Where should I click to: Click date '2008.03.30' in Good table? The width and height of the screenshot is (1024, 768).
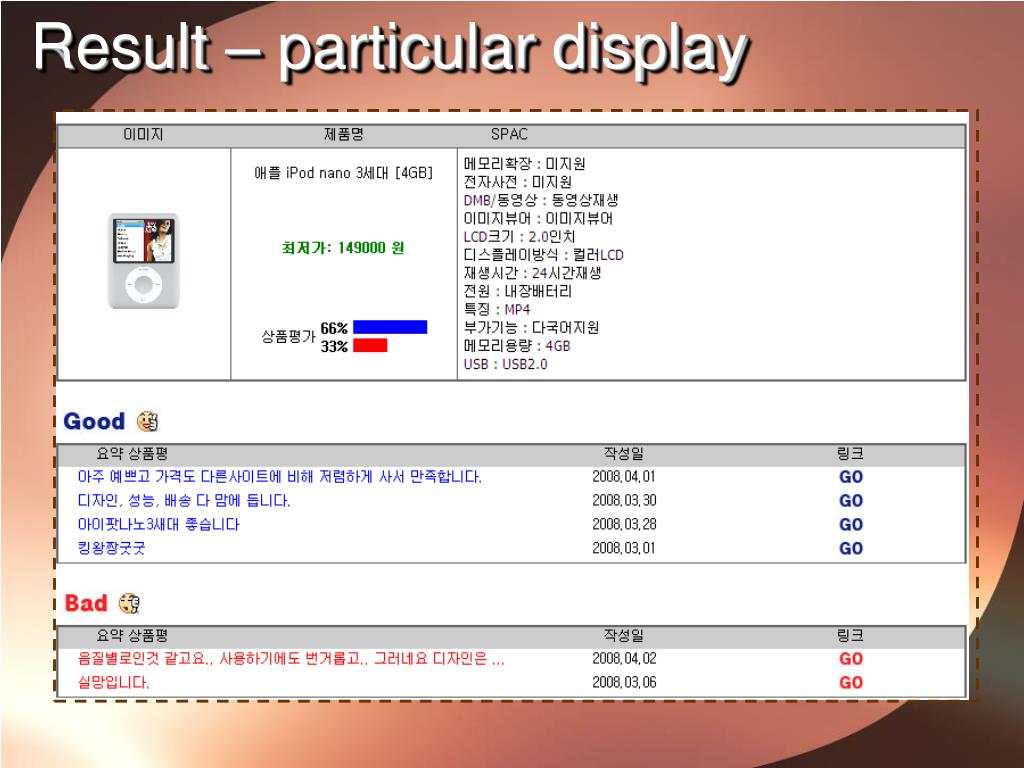click(x=624, y=501)
